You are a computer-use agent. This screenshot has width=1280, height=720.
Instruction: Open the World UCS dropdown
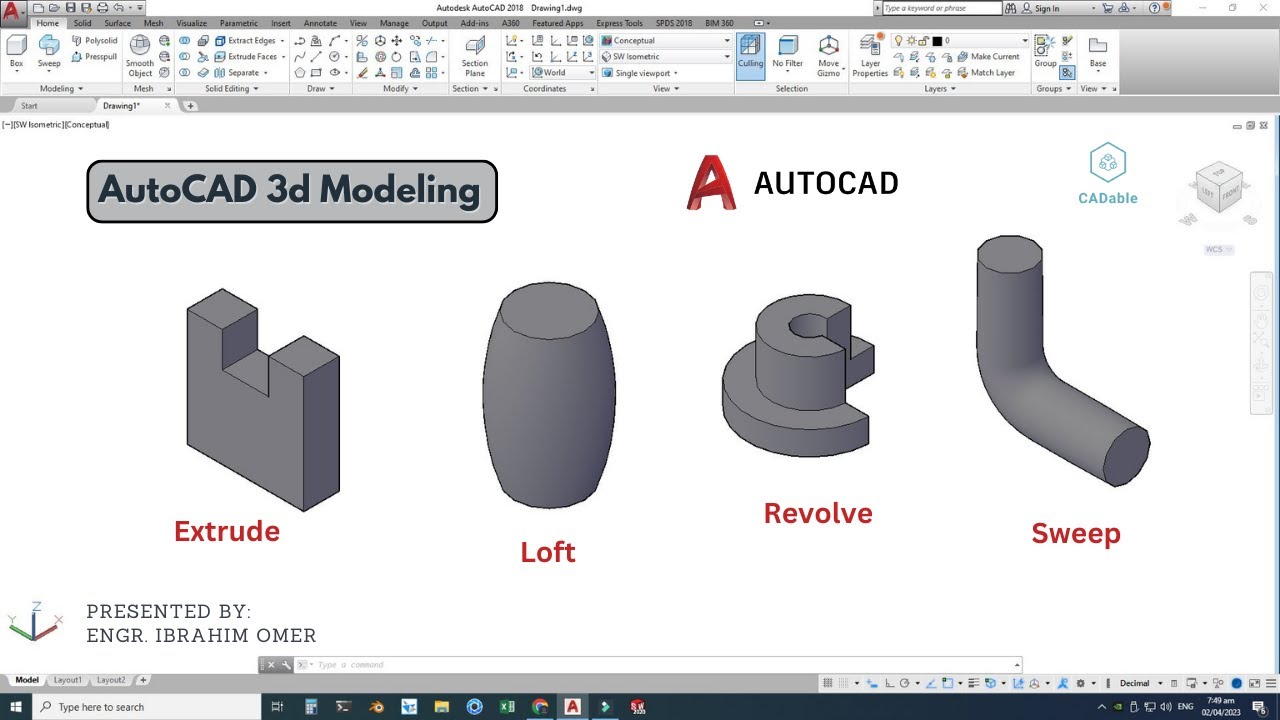coord(563,73)
